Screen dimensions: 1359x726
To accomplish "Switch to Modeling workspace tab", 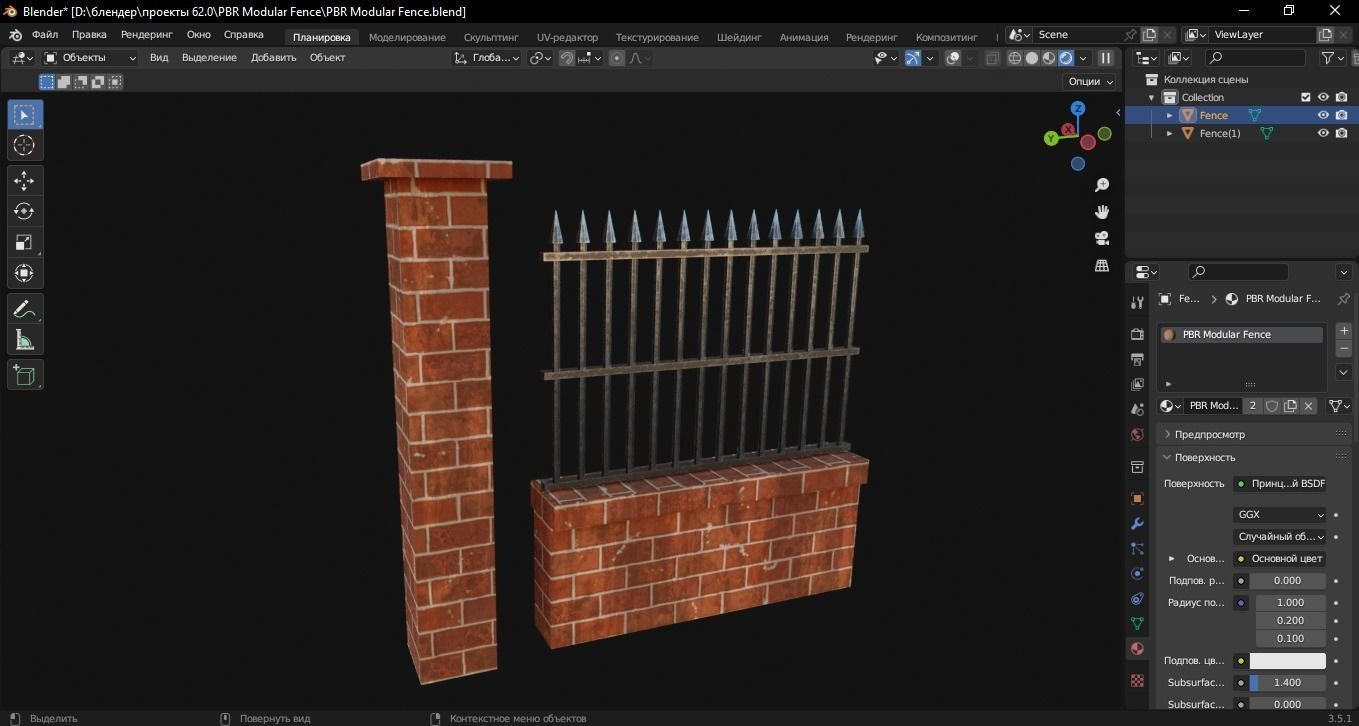I will click(x=407, y=37).
